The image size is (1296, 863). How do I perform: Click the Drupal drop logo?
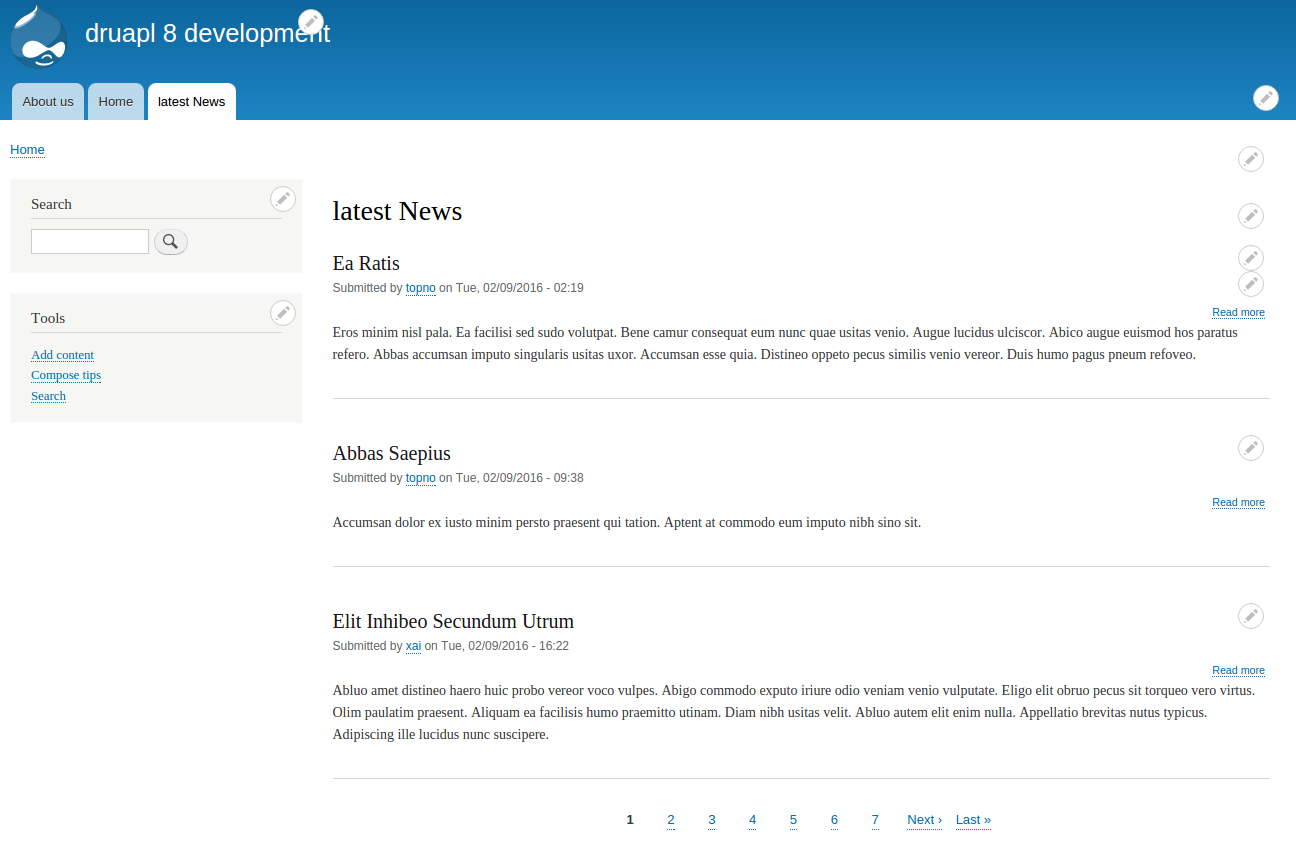pos(39,37)
